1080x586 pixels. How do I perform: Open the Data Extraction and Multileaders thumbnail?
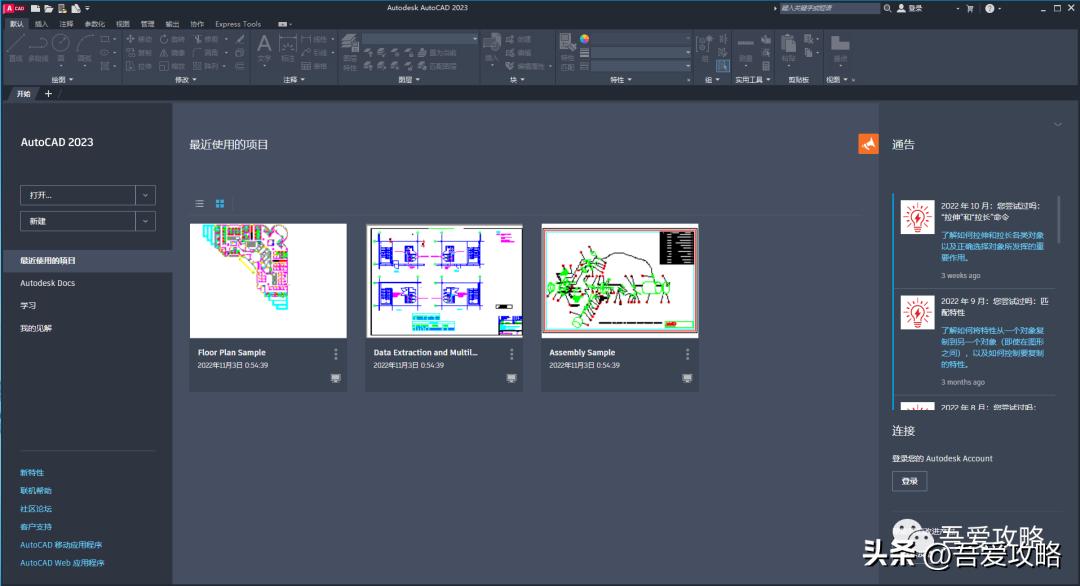[x=444, y=281]
